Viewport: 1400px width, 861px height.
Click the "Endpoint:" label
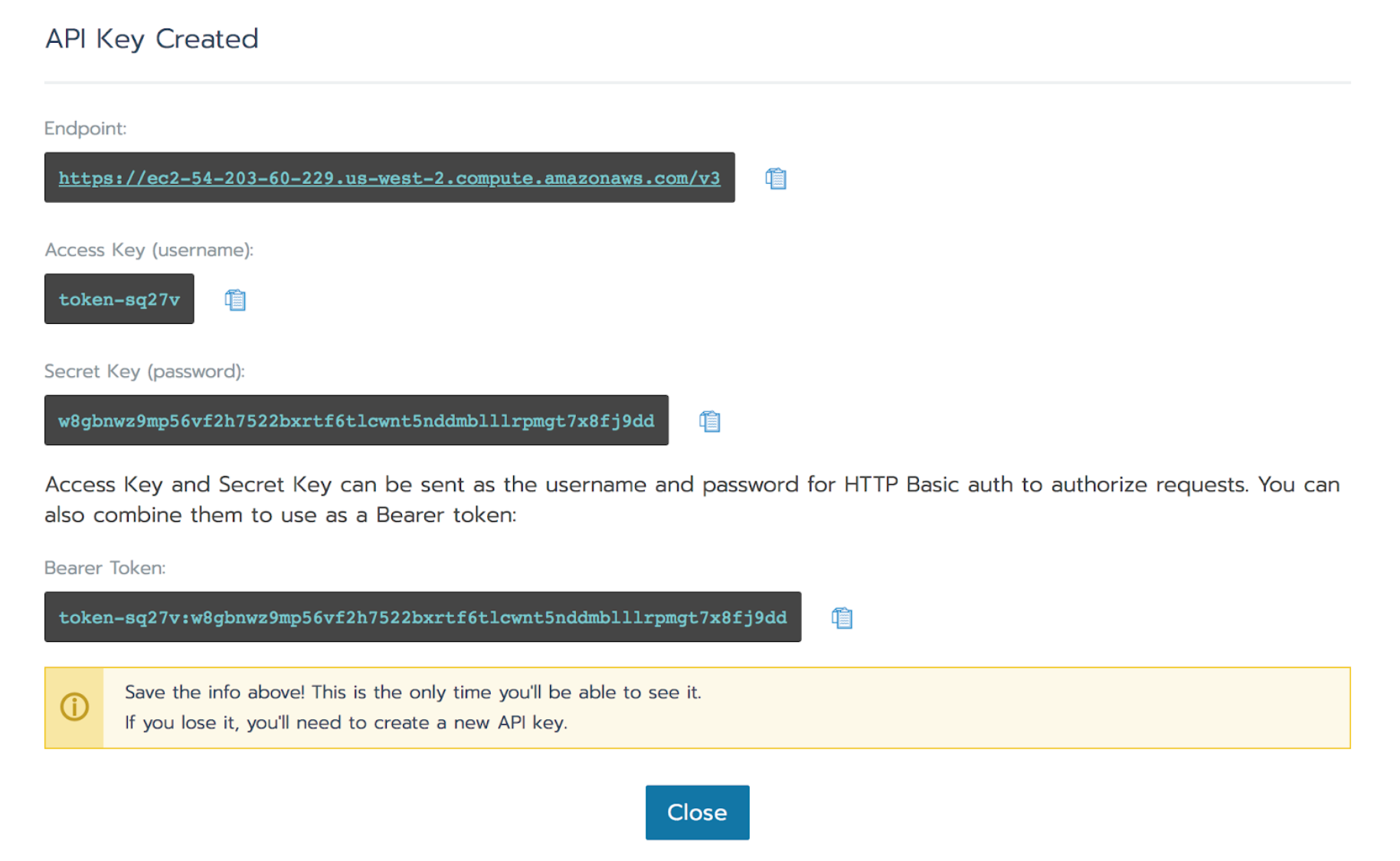click(85, 129)
